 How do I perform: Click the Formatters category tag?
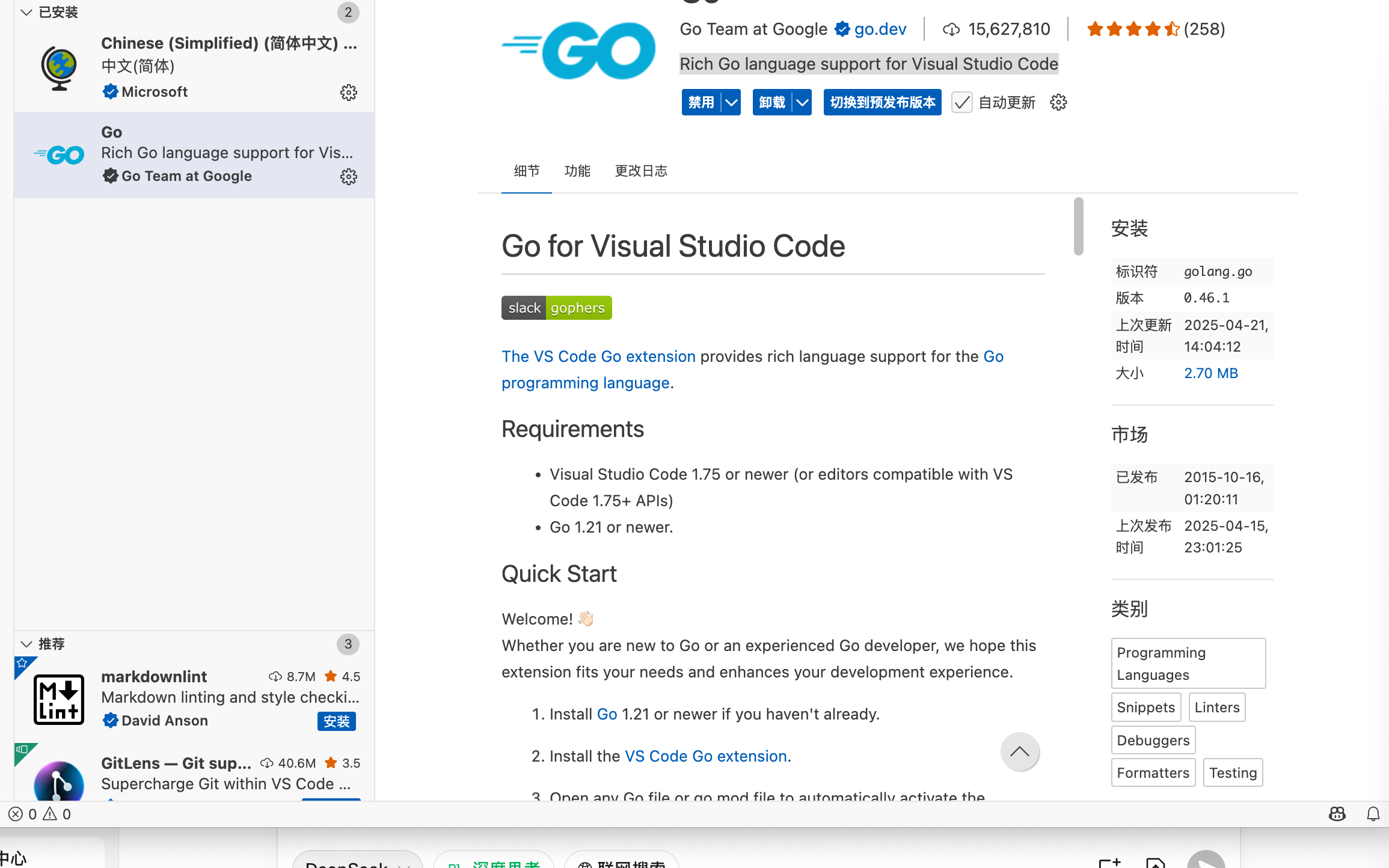[x=1153, y=773]
